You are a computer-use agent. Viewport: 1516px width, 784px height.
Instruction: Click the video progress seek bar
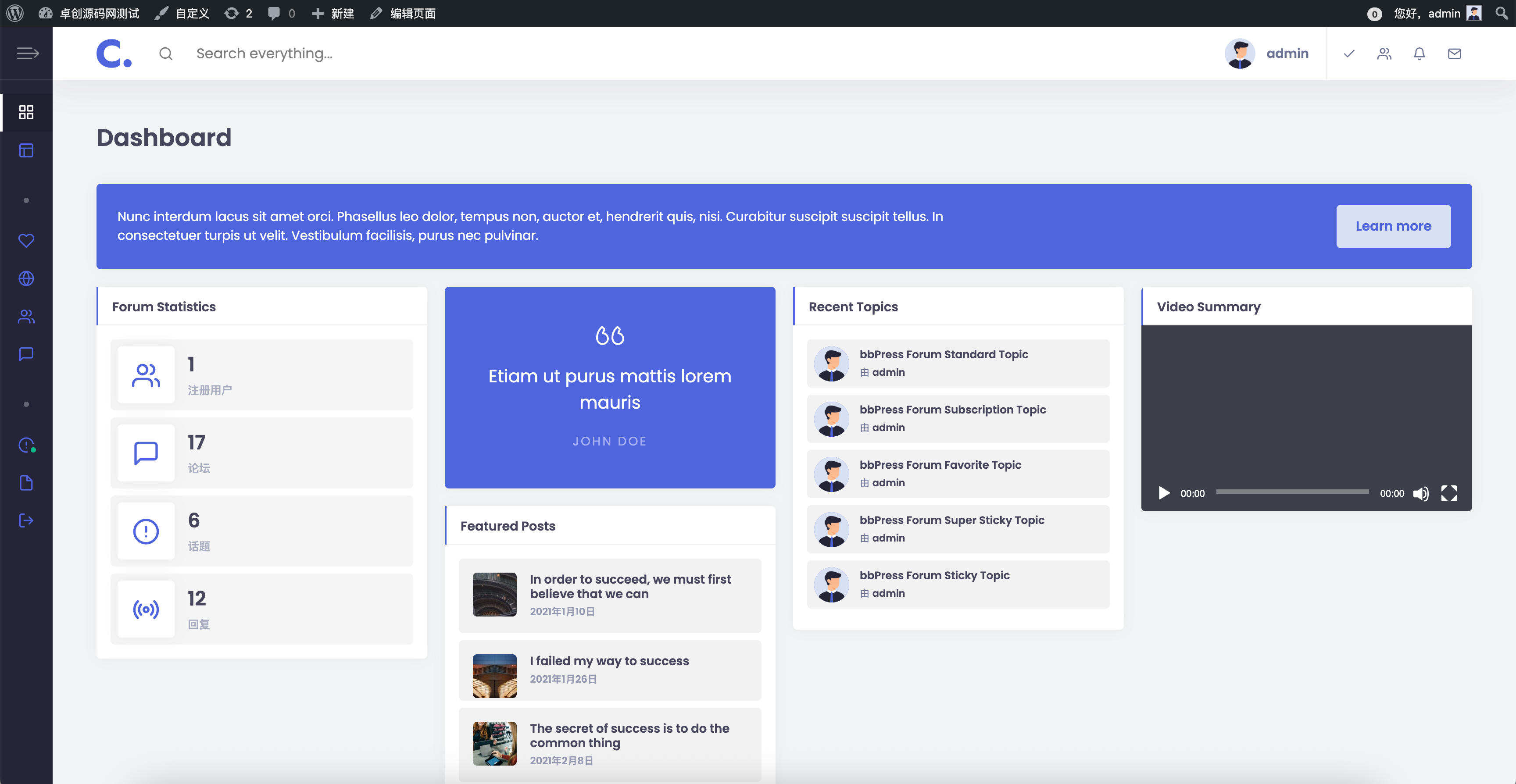(1292, 492)
